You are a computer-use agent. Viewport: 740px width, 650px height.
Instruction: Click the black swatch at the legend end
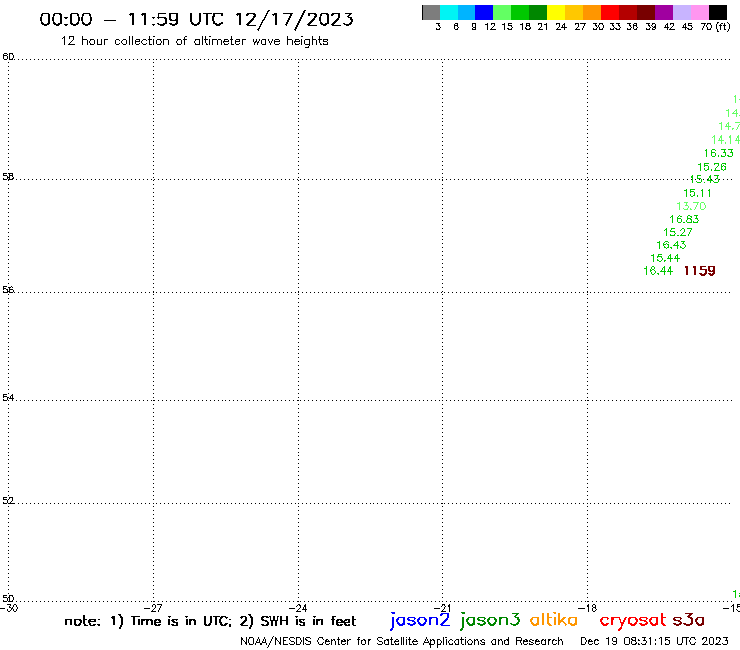[x=718, y=12]
